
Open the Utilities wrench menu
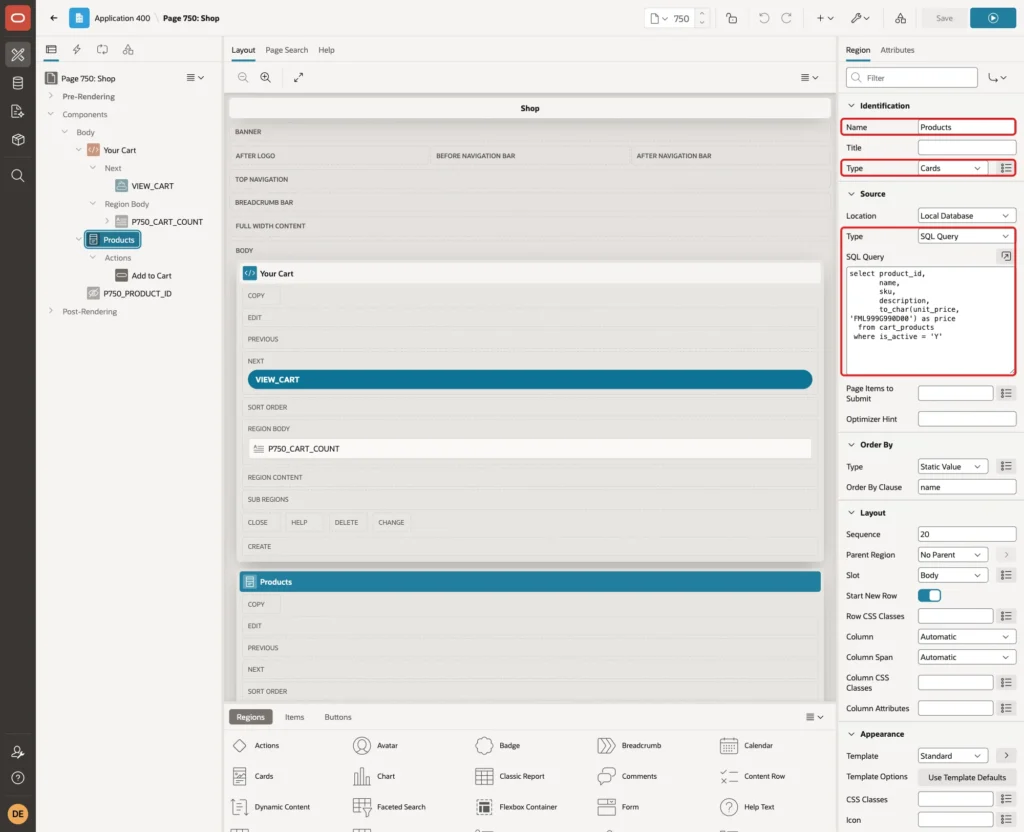pyautogui.click(x=860, y=18)
